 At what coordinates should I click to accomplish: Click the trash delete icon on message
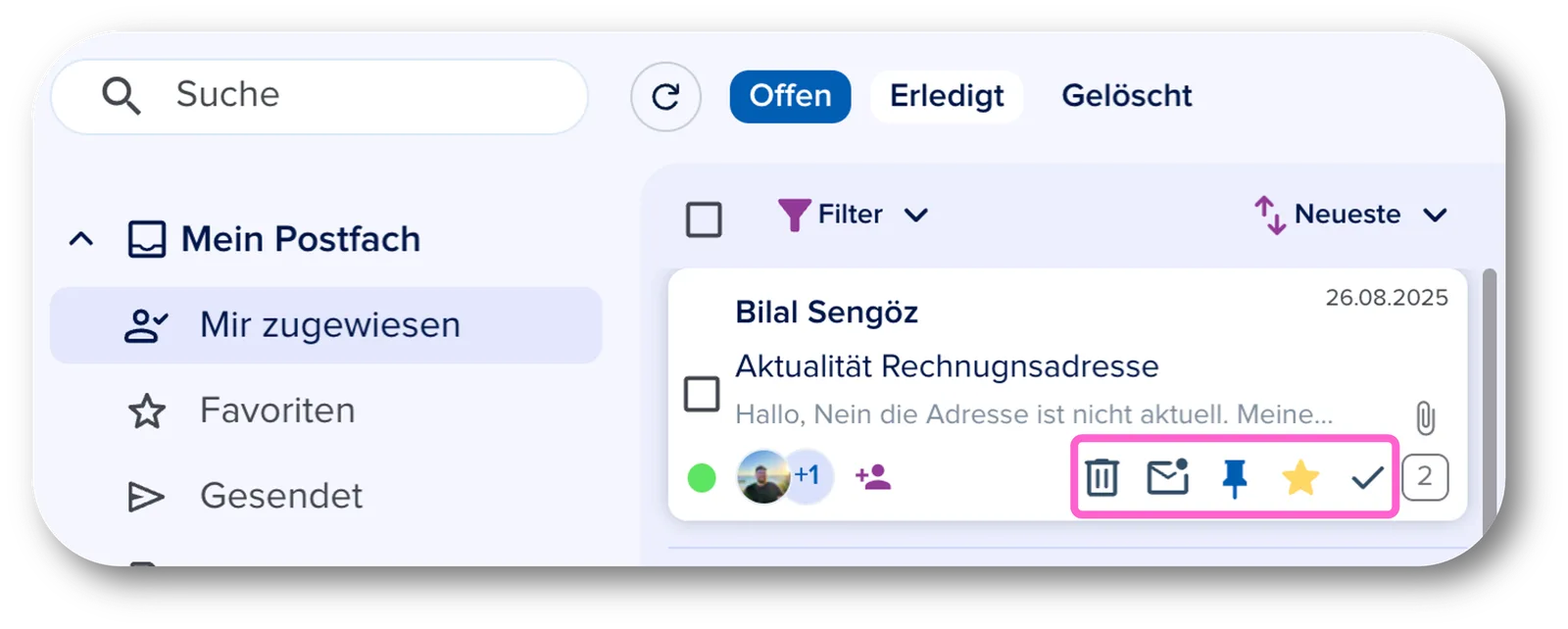[x=1102, y=477]
